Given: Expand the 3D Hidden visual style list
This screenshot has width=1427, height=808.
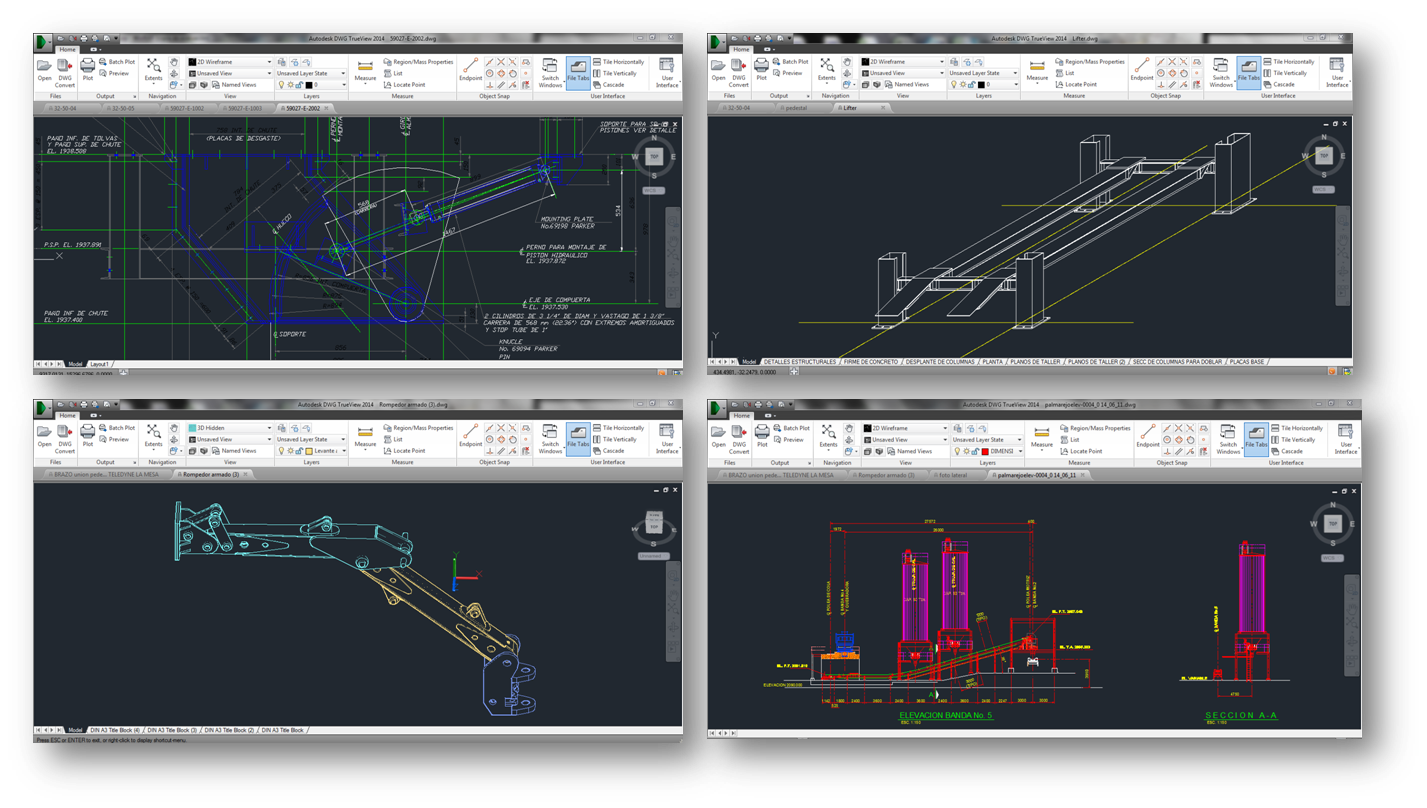Looking at the screenshot, I should click(268, 428).
